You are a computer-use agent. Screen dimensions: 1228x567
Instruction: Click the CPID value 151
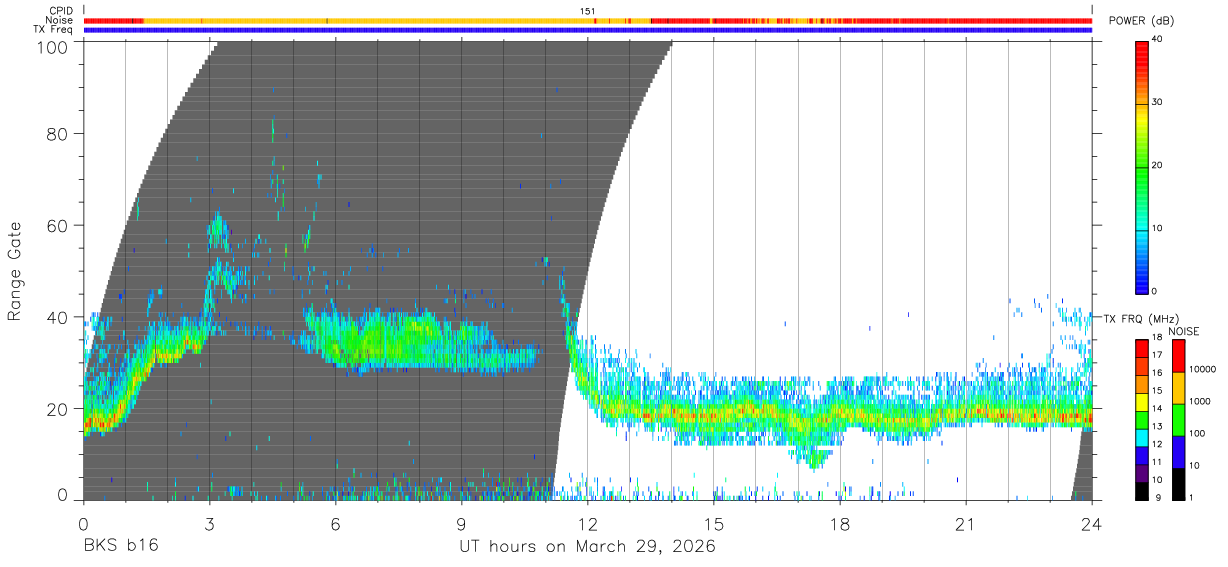point(588,11)
